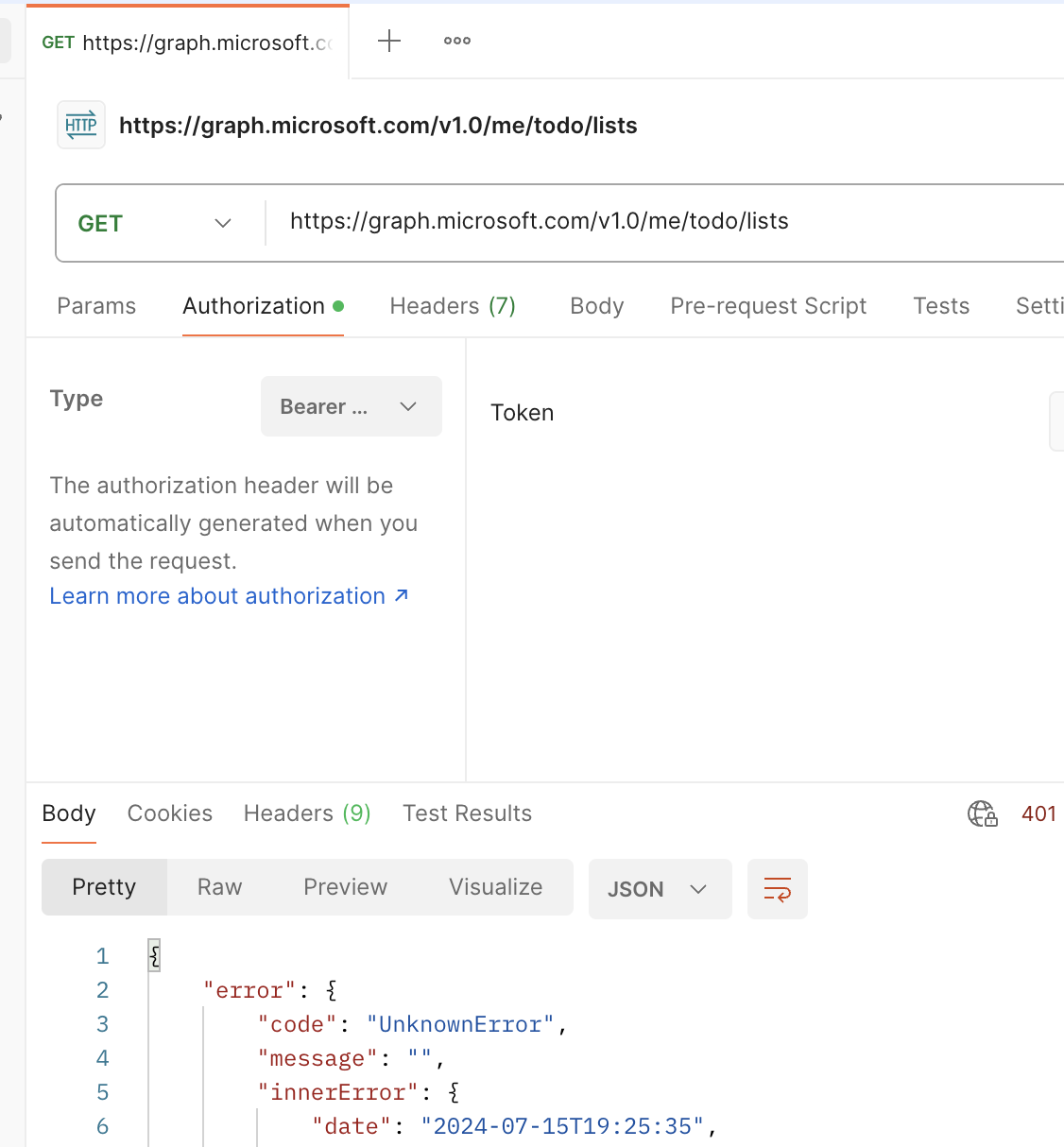Click the network globe lock icon

pos(983,813)
